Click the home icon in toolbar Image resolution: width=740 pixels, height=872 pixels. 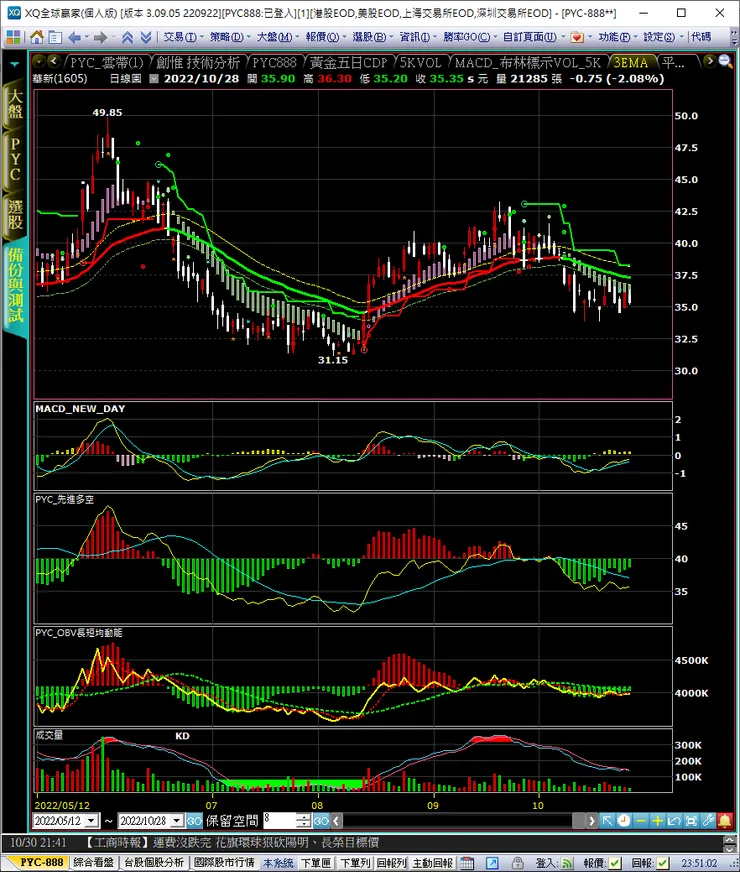pos(37,37)
